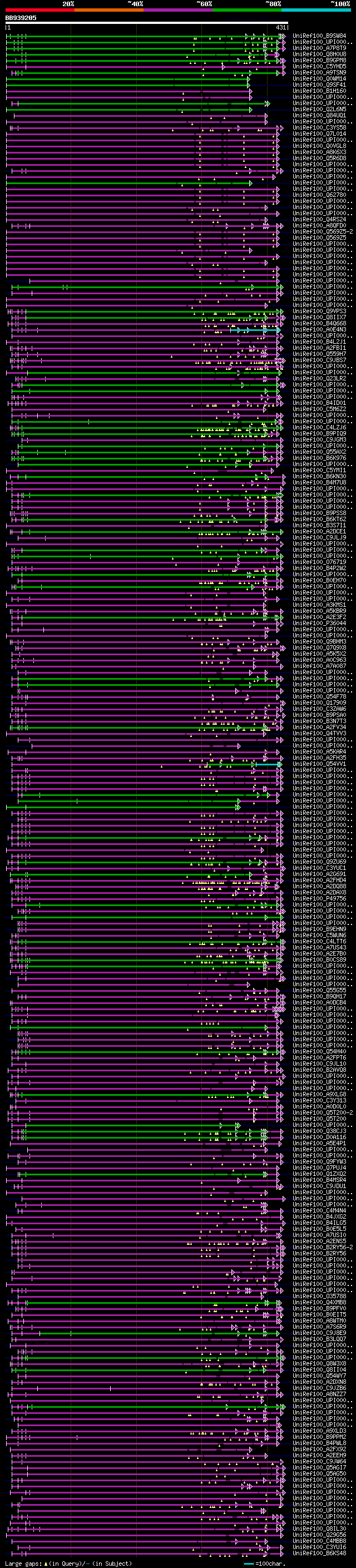The width and height of the screenshot is (356, 1568).
Task: Click the green ~80% identity color segment
Action: pos(247,10)
